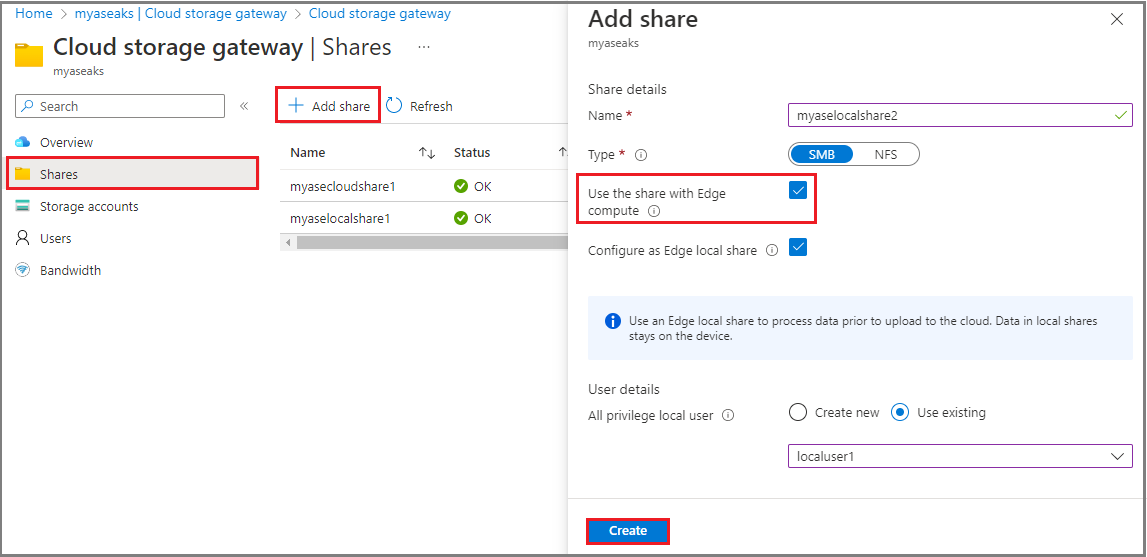Click the Home breadcrumb link
This screenshot has height=557, width=1147.
coord(34,14)
